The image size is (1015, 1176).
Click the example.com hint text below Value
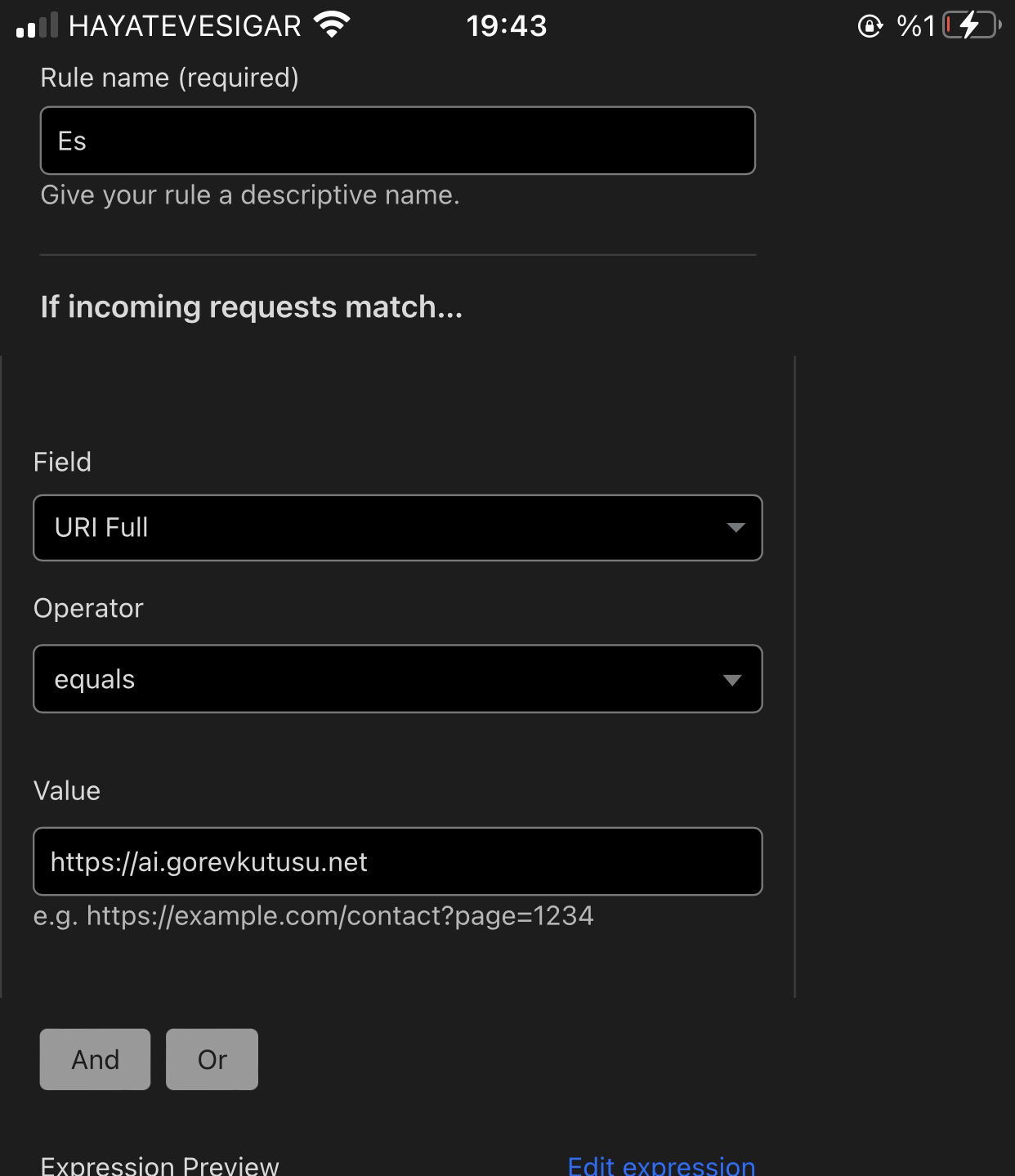[313, 916]
